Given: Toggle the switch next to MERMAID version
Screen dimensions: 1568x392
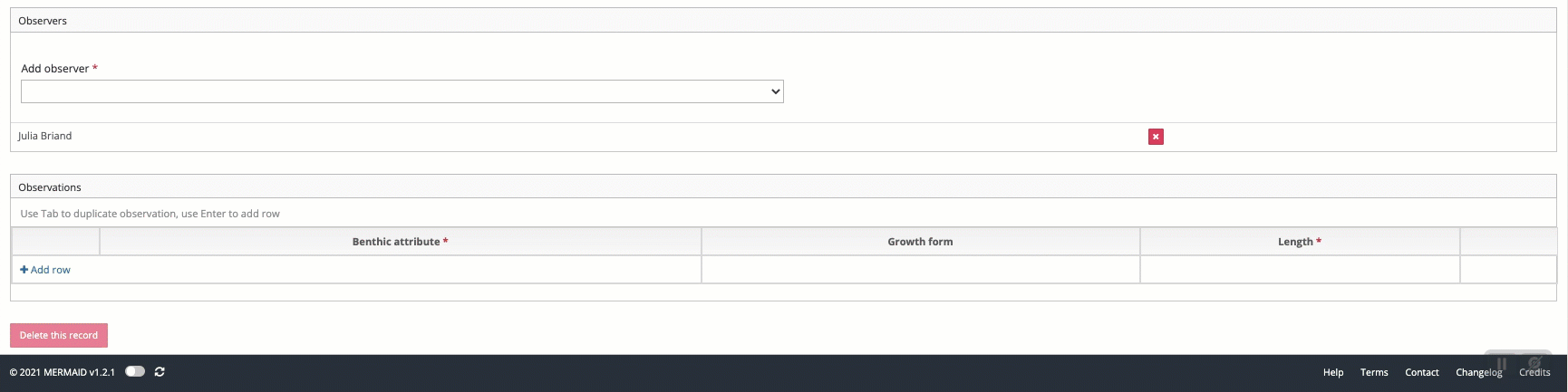Looking at the screenshot, I should coord(135,371).
